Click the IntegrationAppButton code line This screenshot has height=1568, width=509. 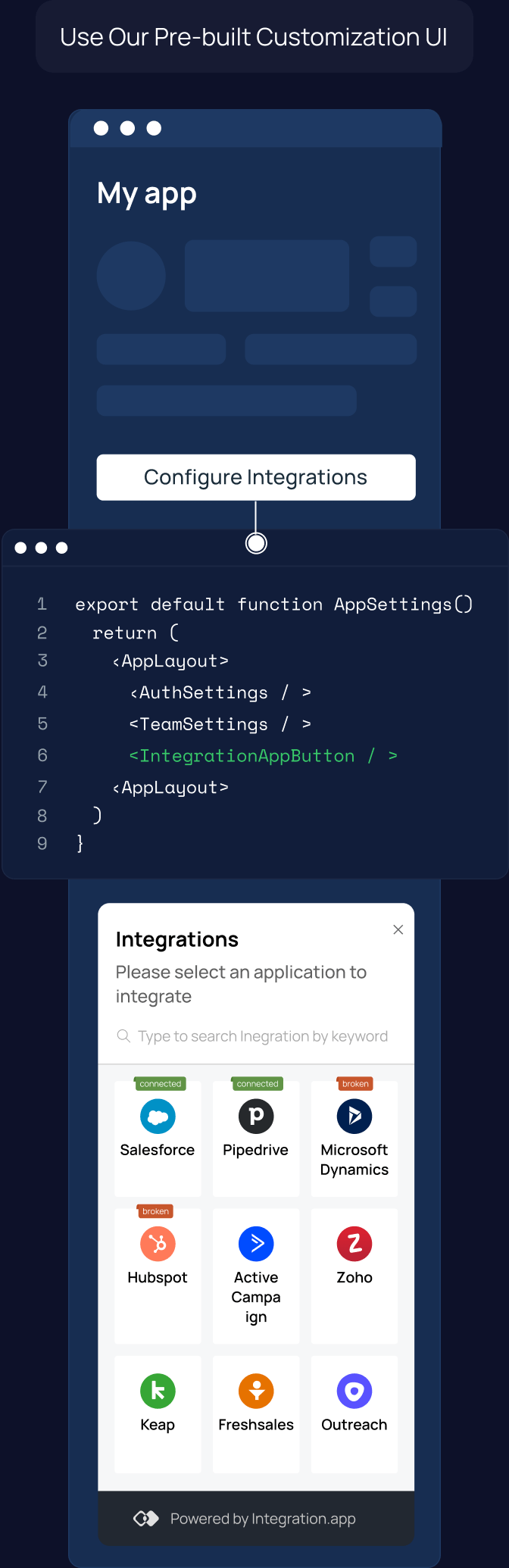(263, 756)
